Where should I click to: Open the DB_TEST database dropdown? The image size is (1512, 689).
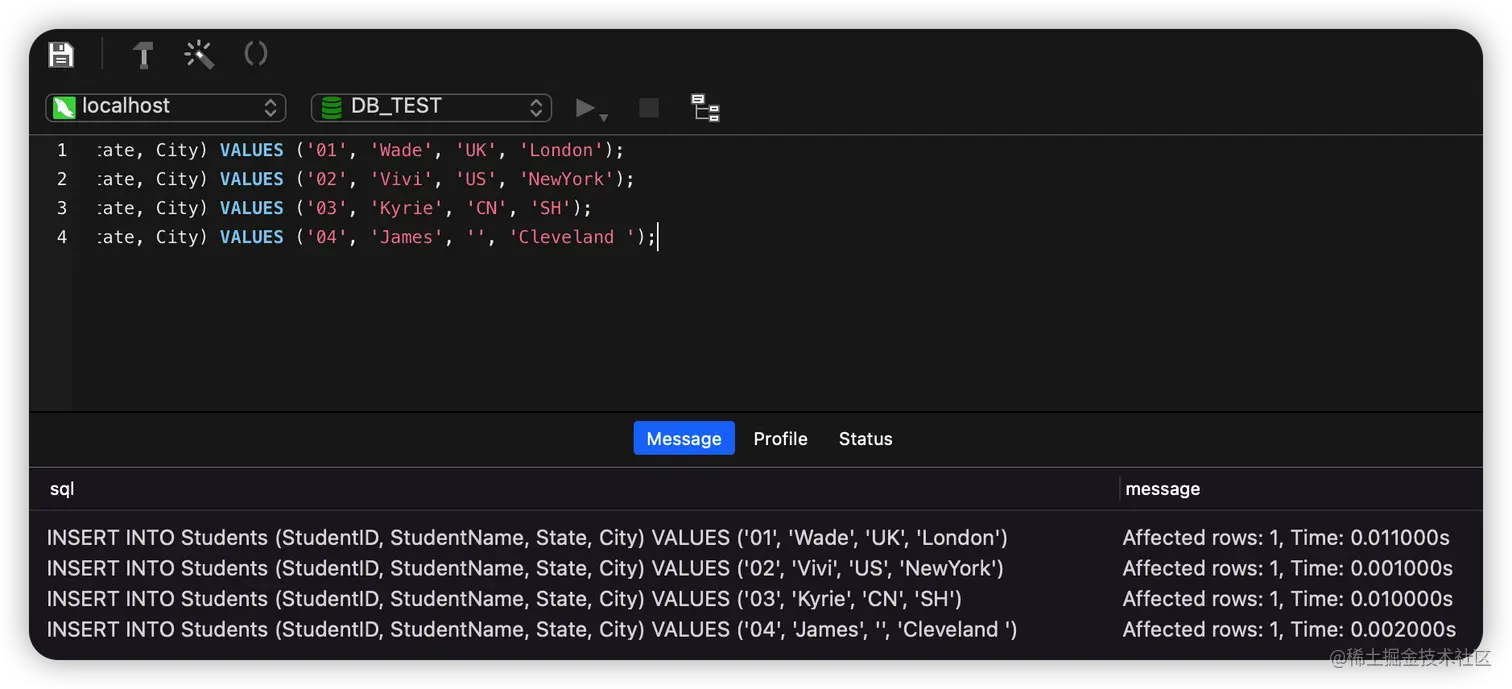[x=431, y=107]
